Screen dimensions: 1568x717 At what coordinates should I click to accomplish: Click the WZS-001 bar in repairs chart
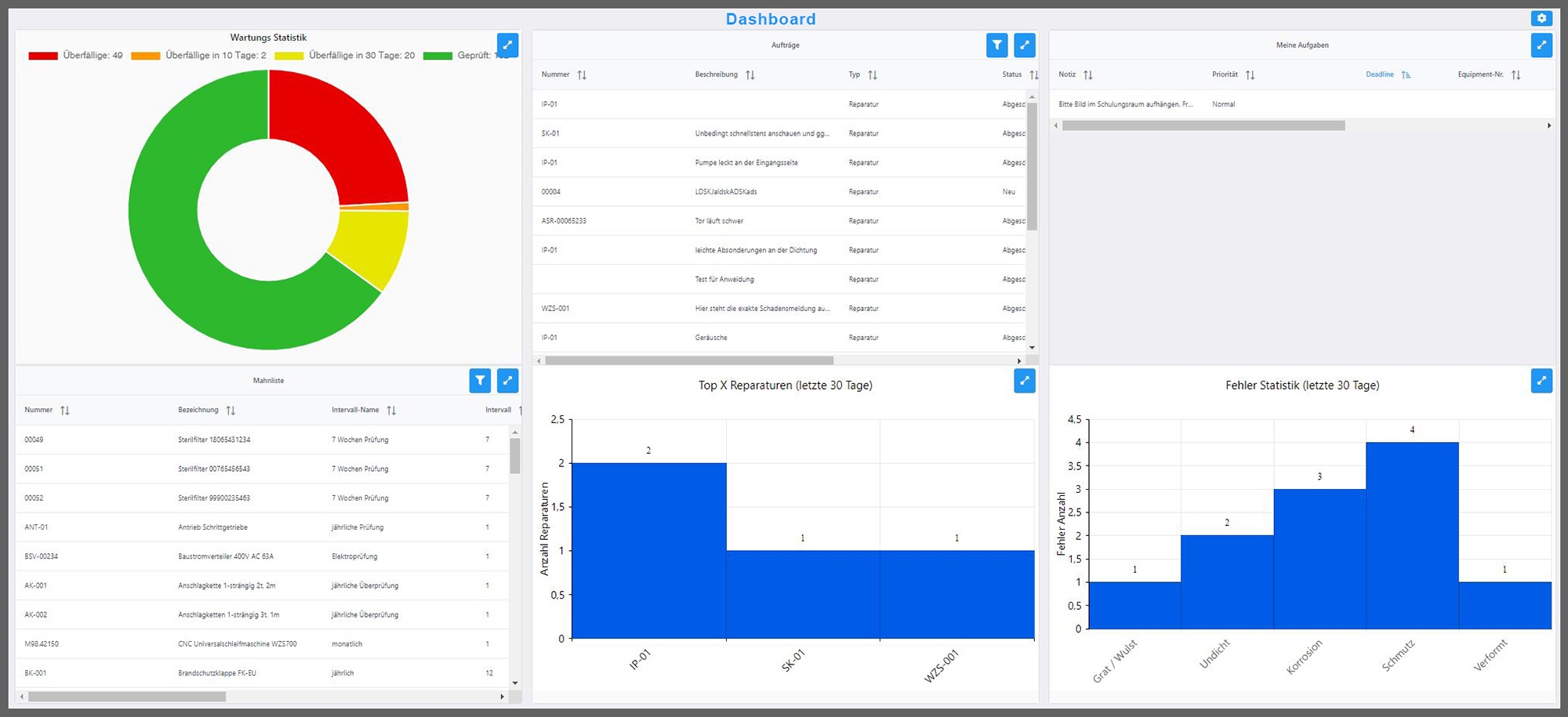point(957,595)
